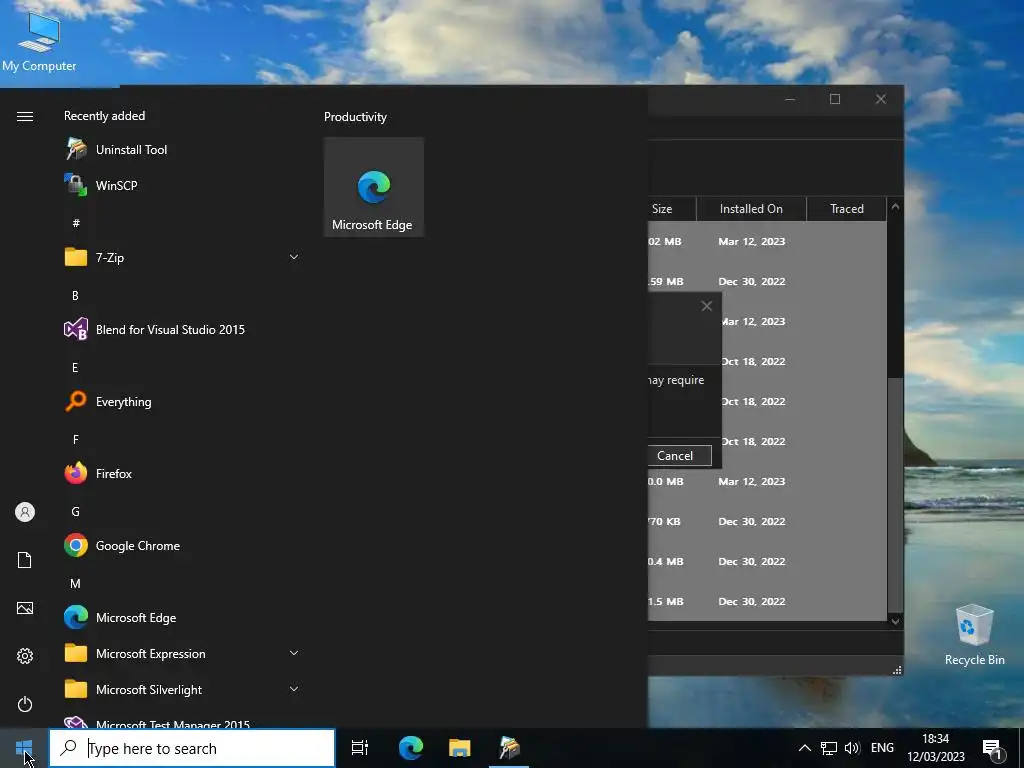Viewport: 1024px width, 768px height.
Task: Open the Pictures shortcut icon
Action: (25, 608)
